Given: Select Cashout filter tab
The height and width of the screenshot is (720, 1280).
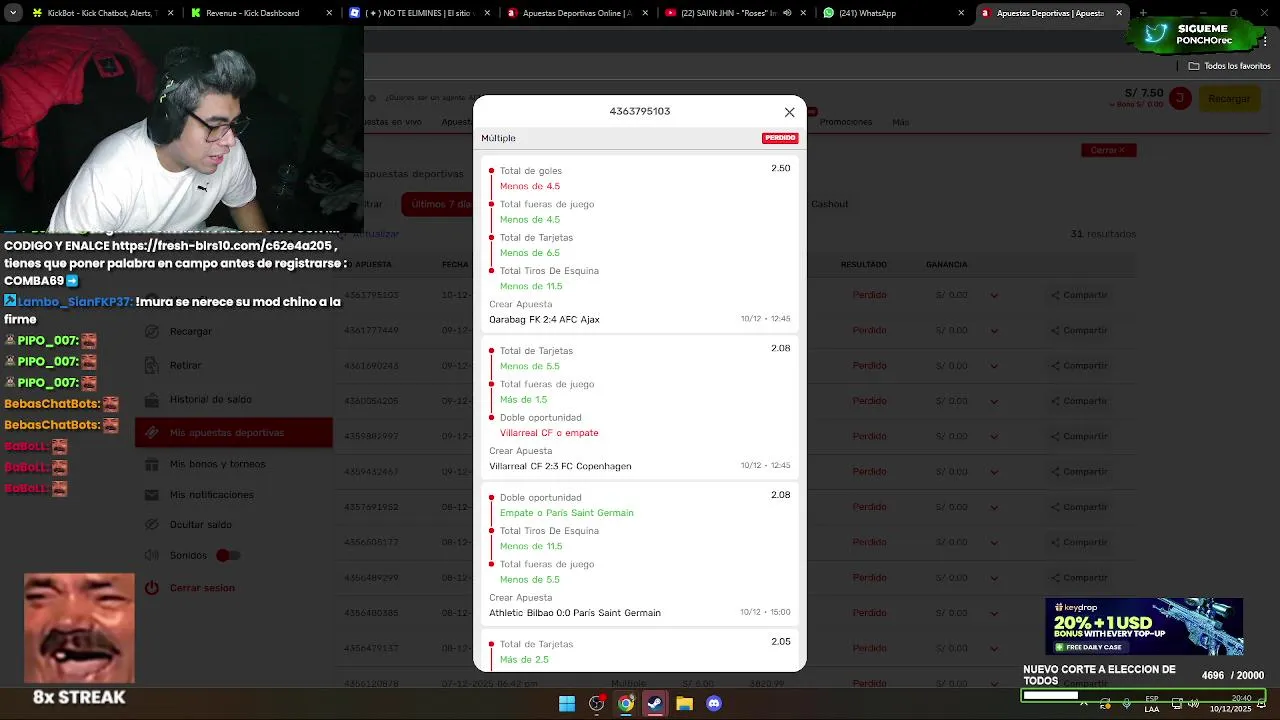Looking at the screenshot, I should [x=829, y=204].
